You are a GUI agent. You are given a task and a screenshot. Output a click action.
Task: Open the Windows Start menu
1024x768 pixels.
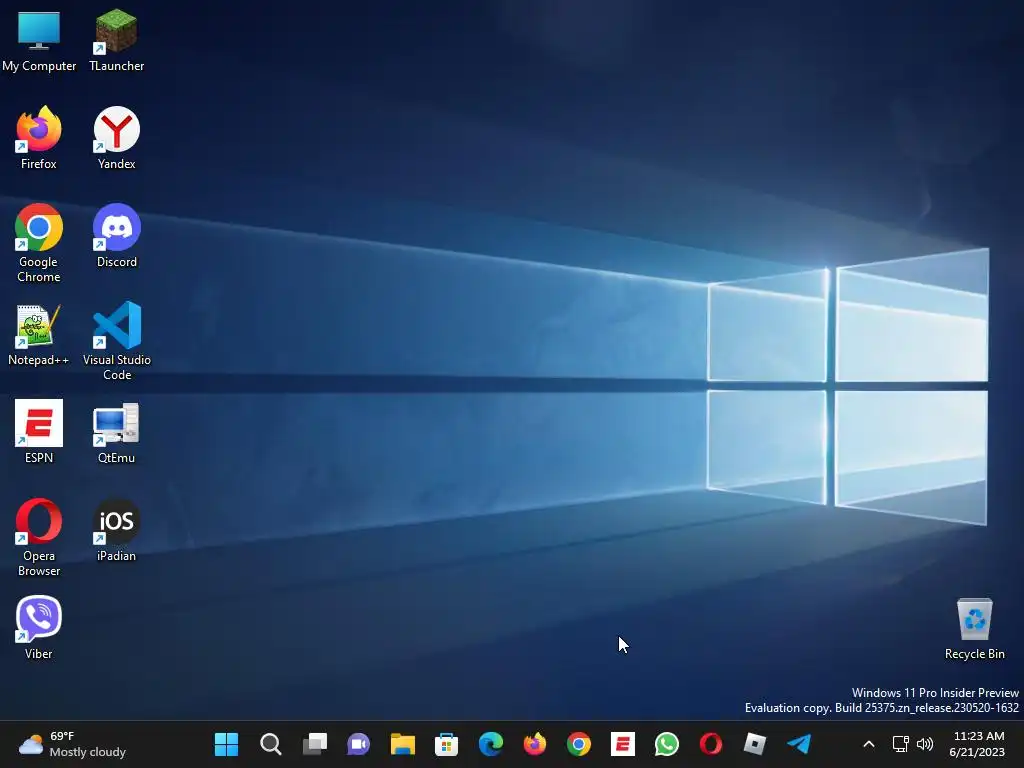point(227,744)
